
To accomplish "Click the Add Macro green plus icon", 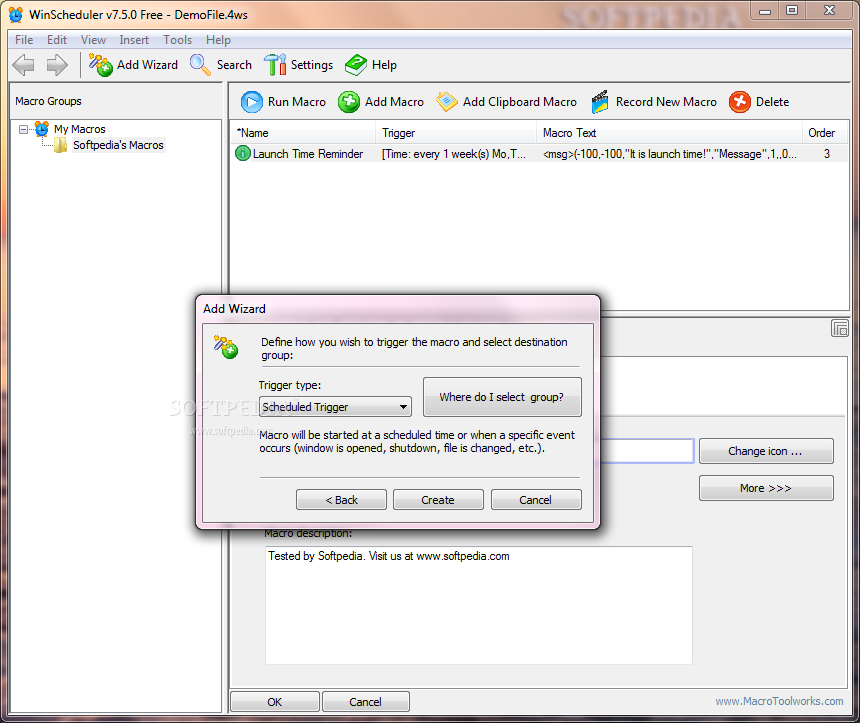I will (x=349, y=102).
